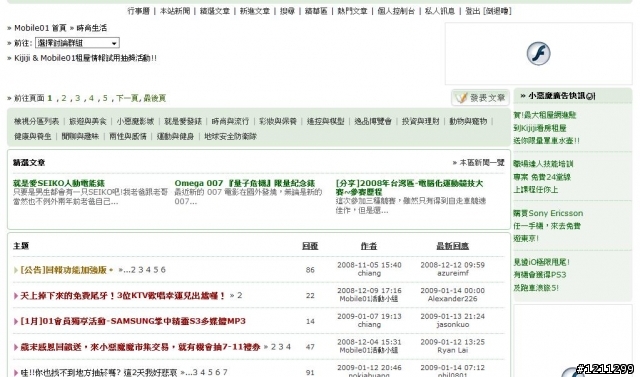The width and height of the screenshot is (640, 377).
Task: Open 個人控制台 in top navigation
Action: [396, 11]
